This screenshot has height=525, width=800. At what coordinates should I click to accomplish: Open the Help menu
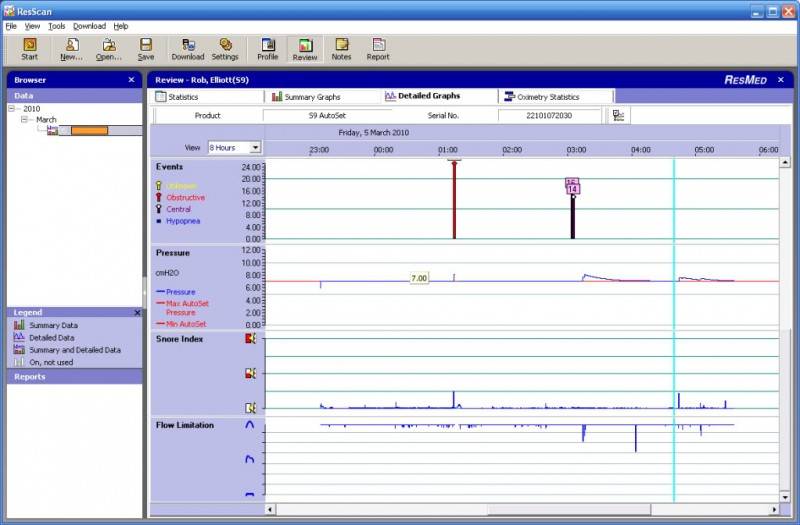tap(121, 26)
